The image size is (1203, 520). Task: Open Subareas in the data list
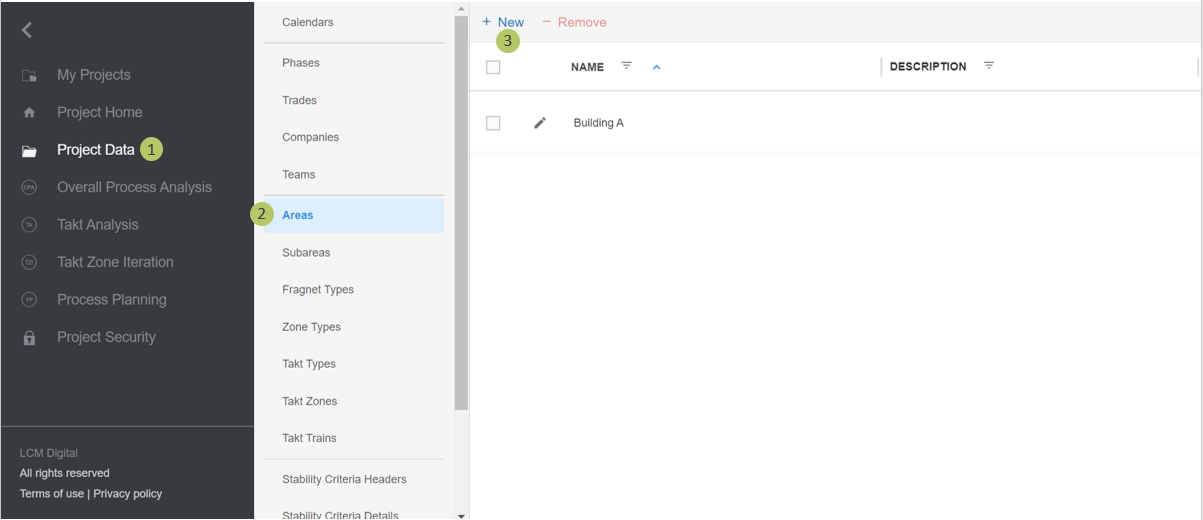[x=306, y=253]
